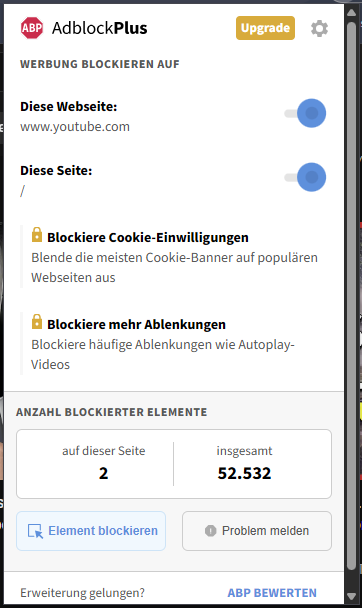This screenshot has width=362, height=608.
Task: Click lock icon beside Blockiere Cookie-Einwilligungen
Action: (37, 235)
